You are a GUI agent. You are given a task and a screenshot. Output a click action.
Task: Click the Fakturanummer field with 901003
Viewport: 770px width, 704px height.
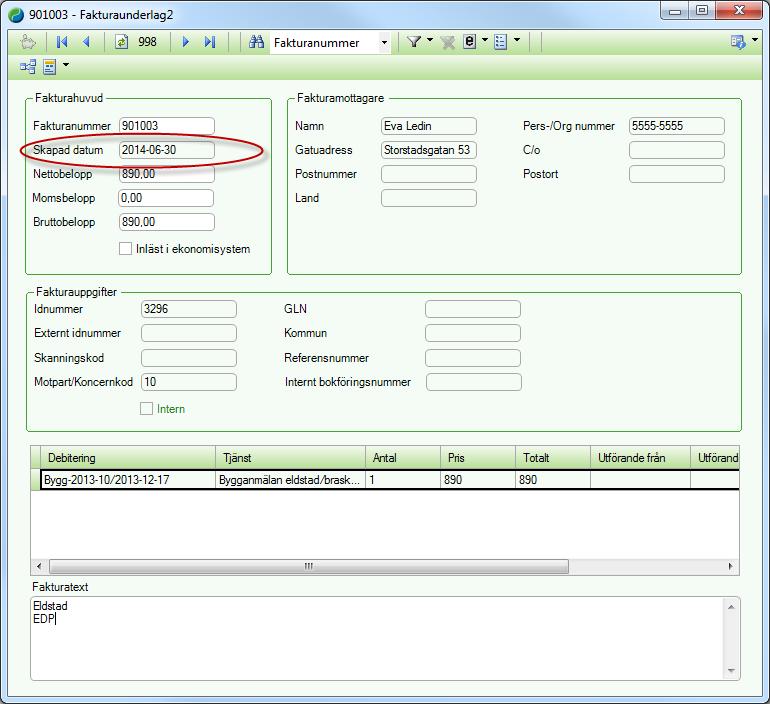[167, 126]
